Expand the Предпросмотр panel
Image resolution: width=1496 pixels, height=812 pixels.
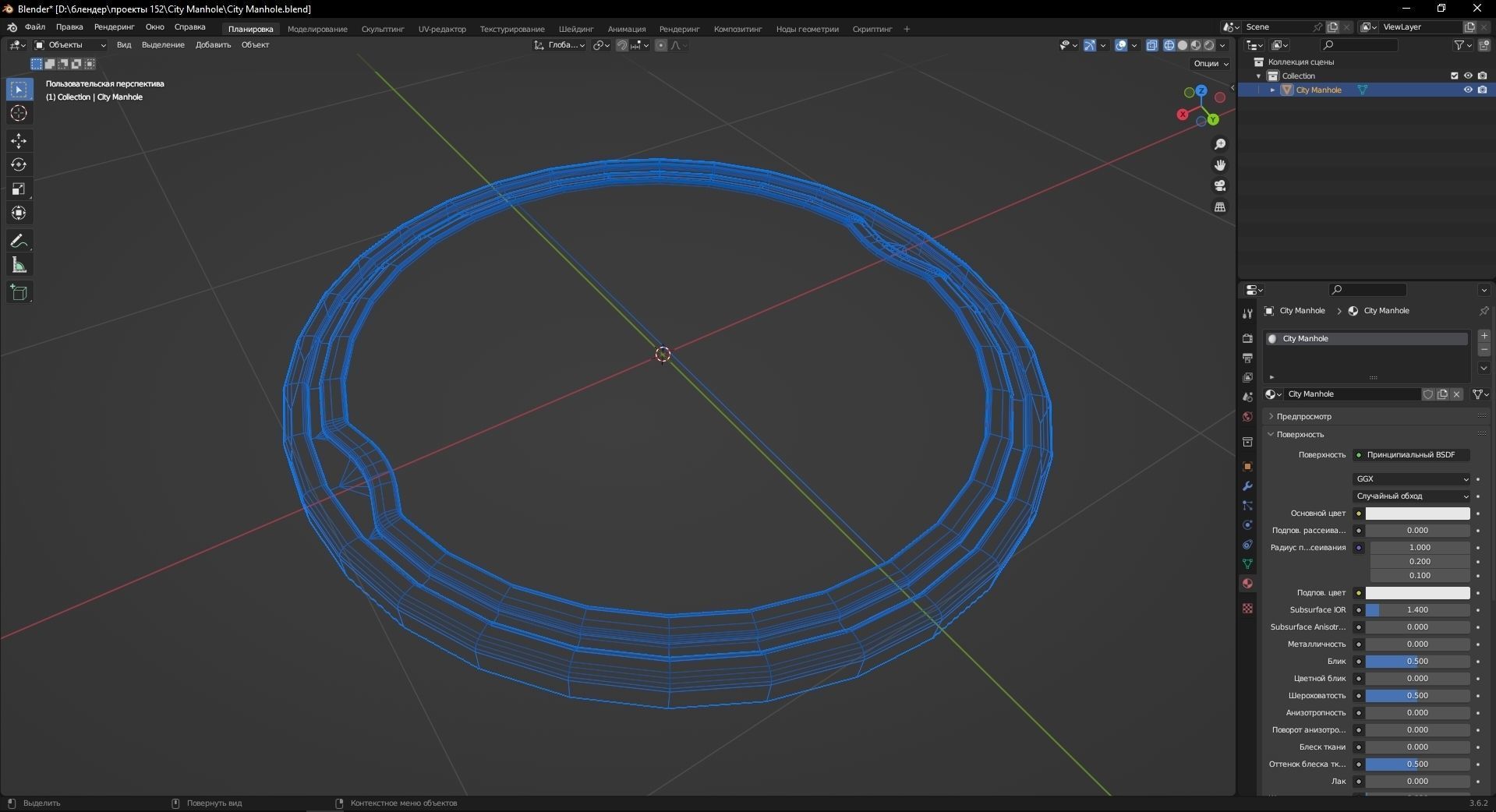(x=1303, y=417)
